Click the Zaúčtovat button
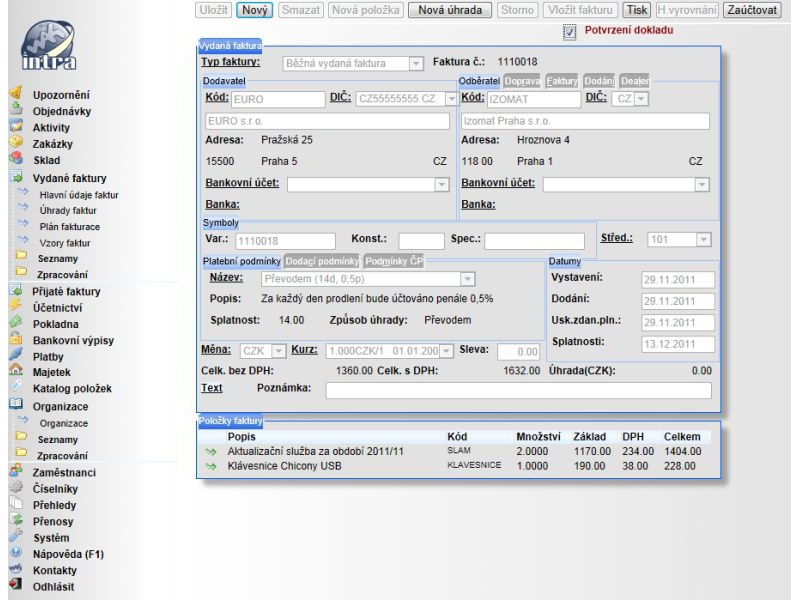The height and width of the screenshot is (600, 800). 752,10
